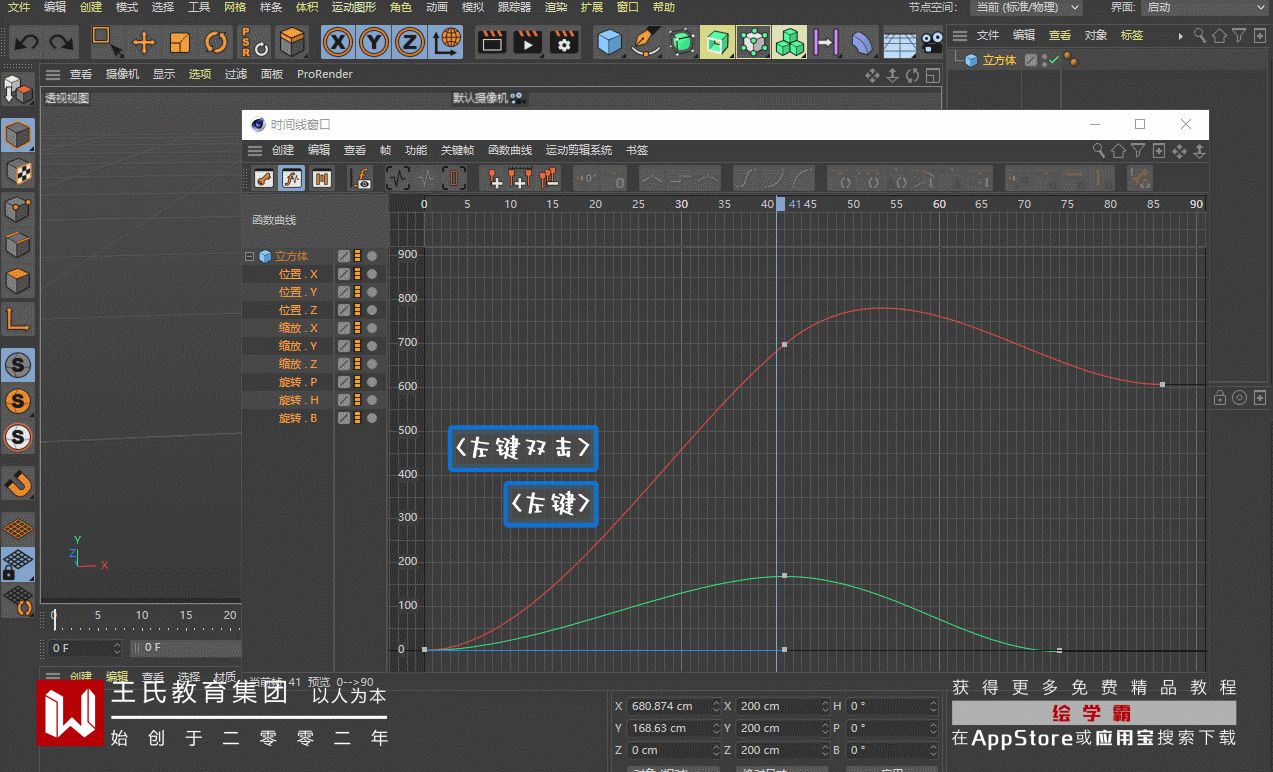Screen dimensions: 1273x772
Task: Open 摄像机 menu in viewport
Action: [122, 74]
